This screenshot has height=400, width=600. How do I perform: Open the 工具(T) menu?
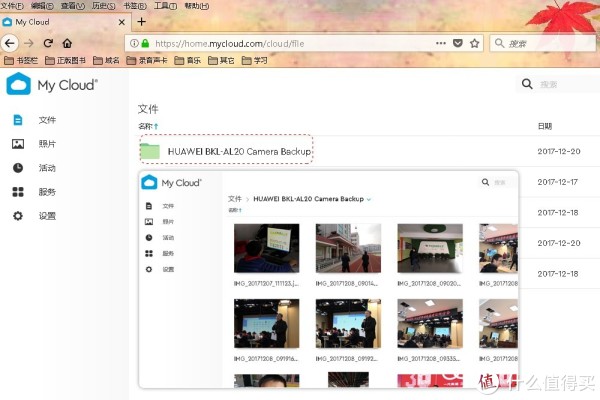165,6
